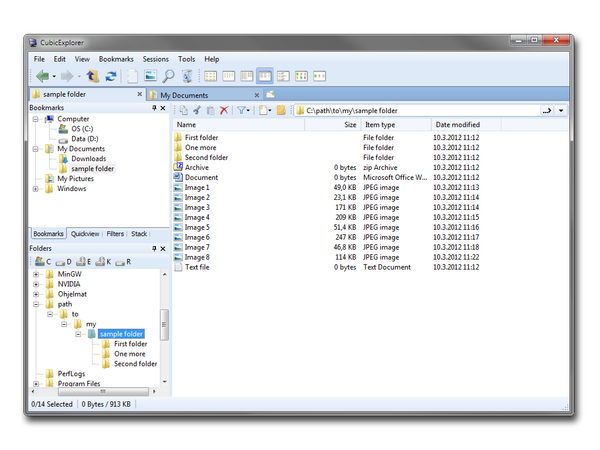The width and height of the screenshot is (600, 450).
Task: Select drive R in Folders panel
Action: (123, 262)
